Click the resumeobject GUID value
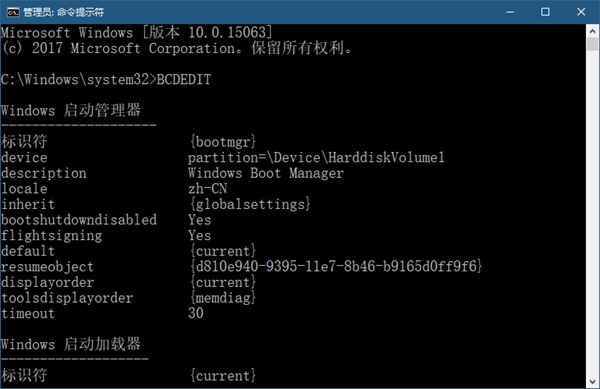Viewport: 600px width, 389px height. tap(336, 267)
